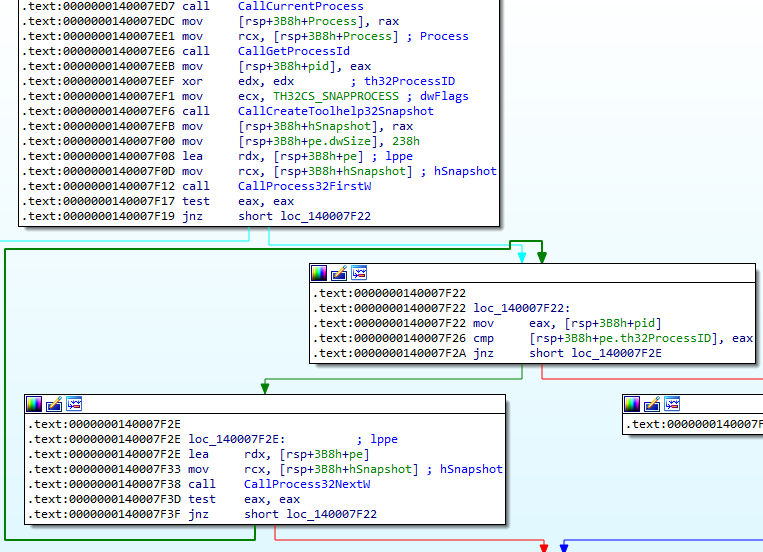
Task: Click the color icon on the cut-off bottom-right node
Action: click(632, 404)
